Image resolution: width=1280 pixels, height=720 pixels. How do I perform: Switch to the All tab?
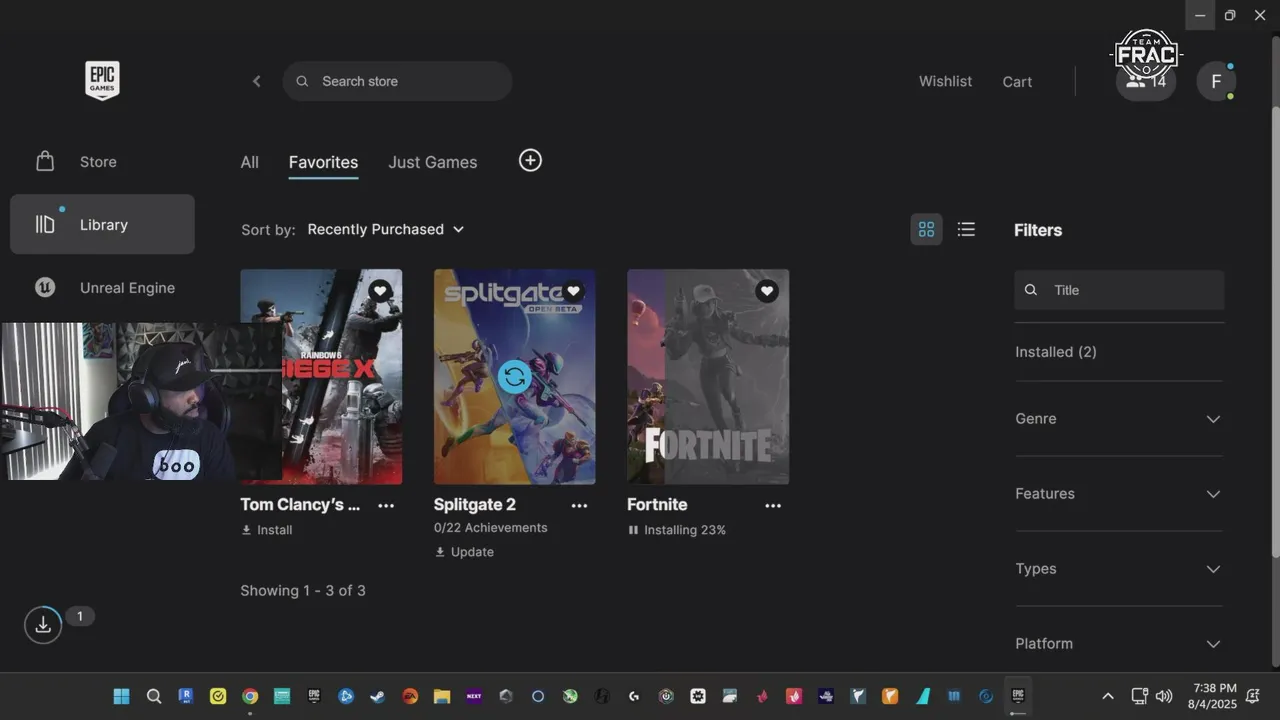pyautogui.click(x=249, y=162)
